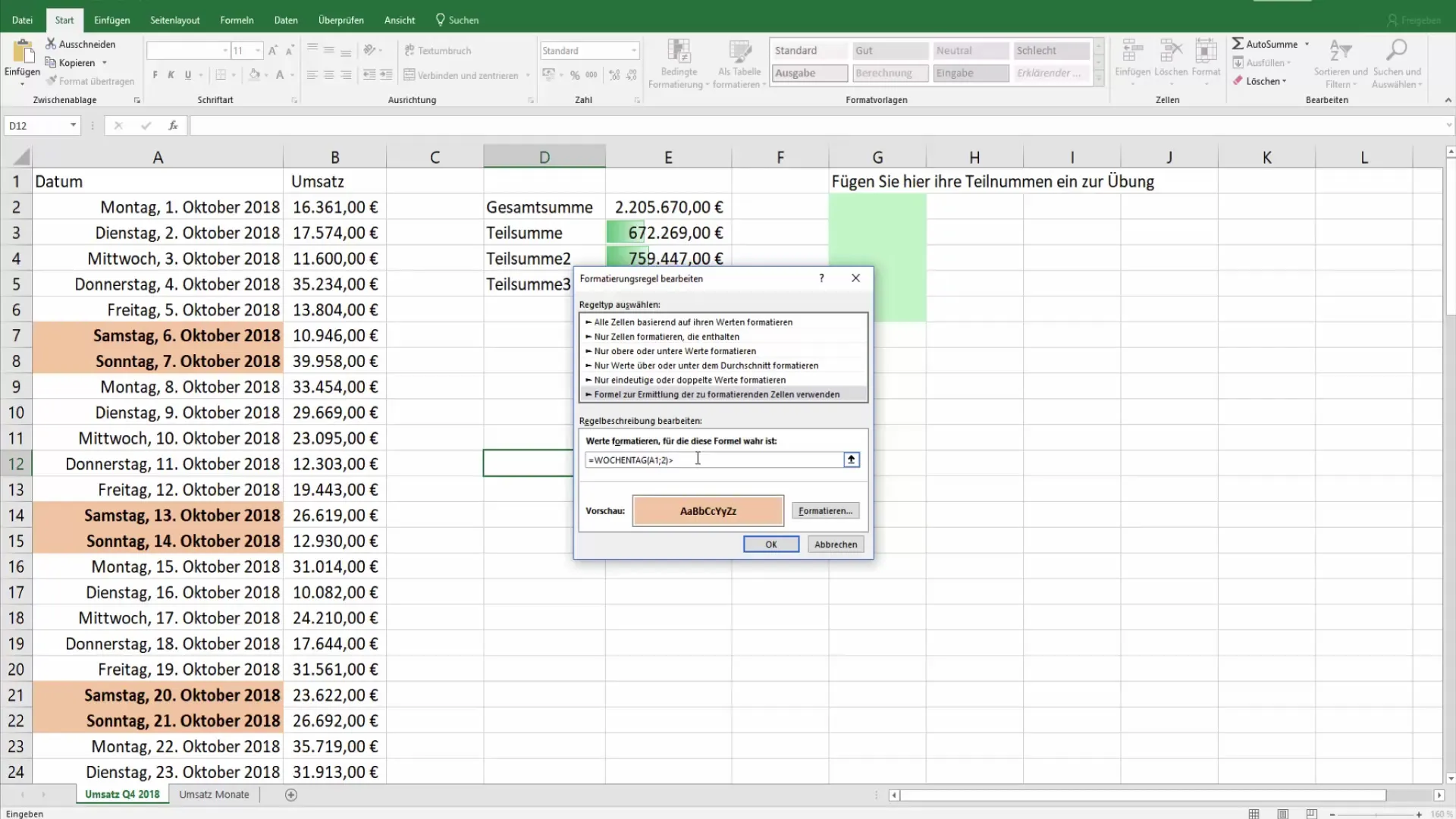
Task: Click font color A icon
Action: pyautogui.click(x=280, y=75)
